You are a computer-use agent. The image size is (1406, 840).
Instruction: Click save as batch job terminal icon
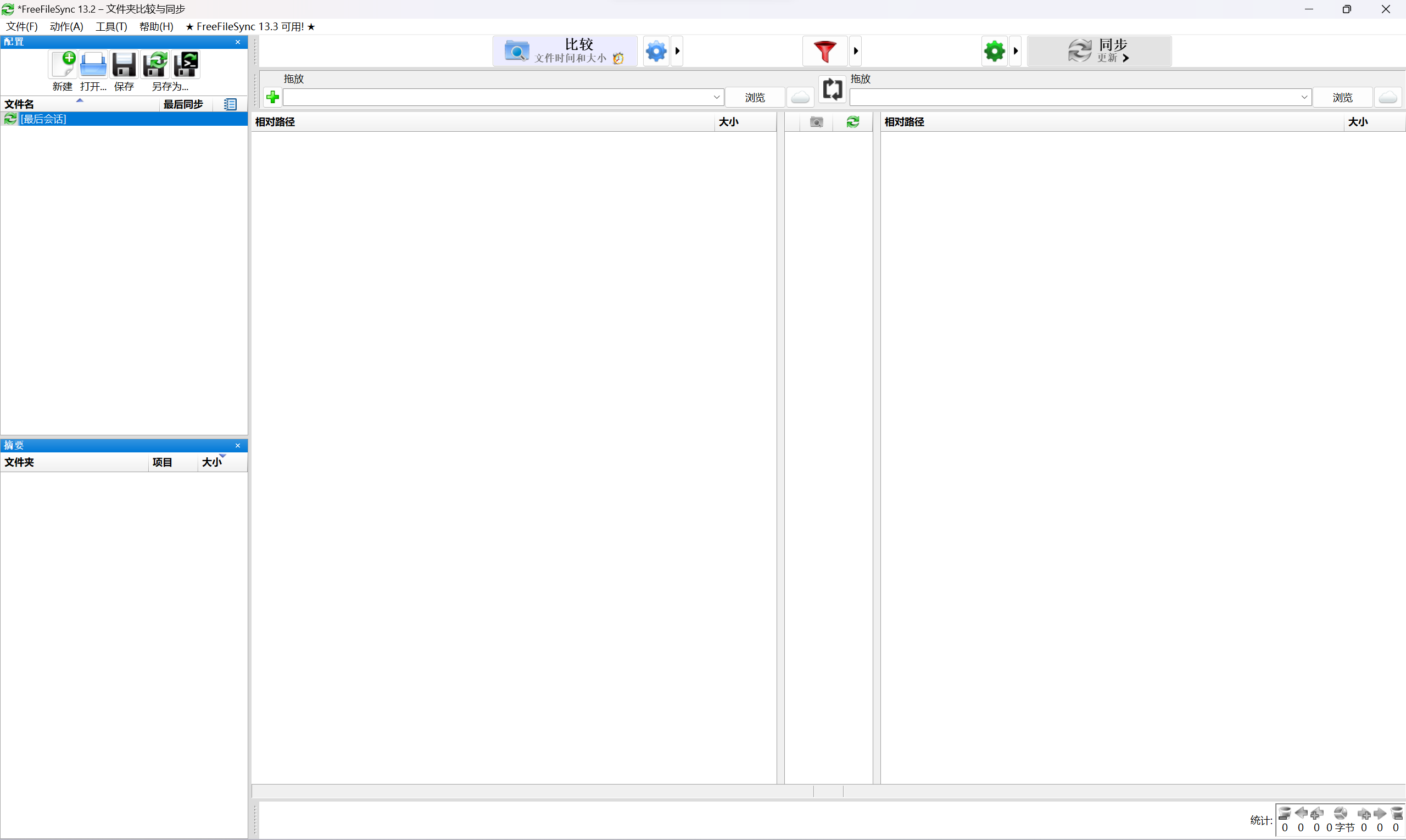click(186, 65)
